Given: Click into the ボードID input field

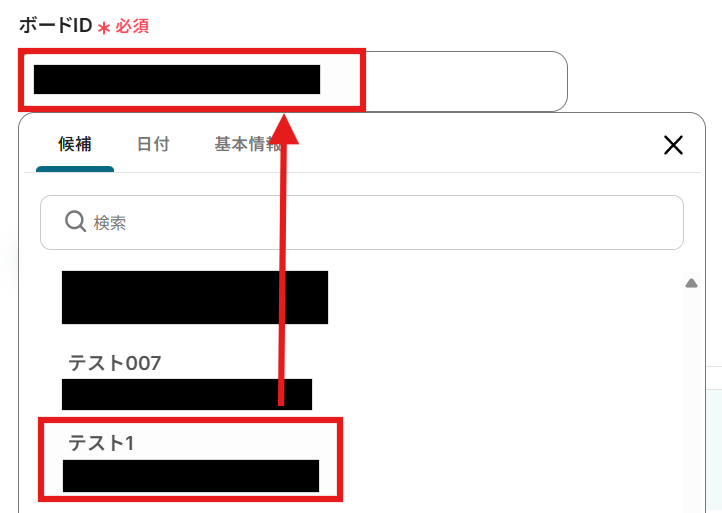Looking at the screenshot, I should (293, 81).
